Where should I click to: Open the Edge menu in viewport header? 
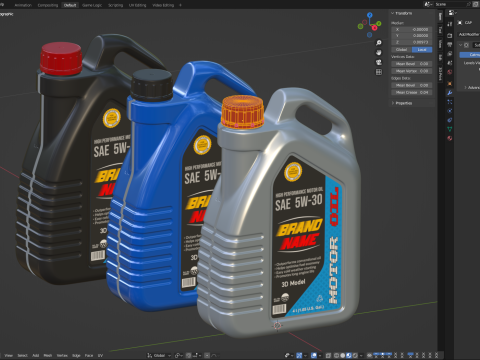click(76, 355)
